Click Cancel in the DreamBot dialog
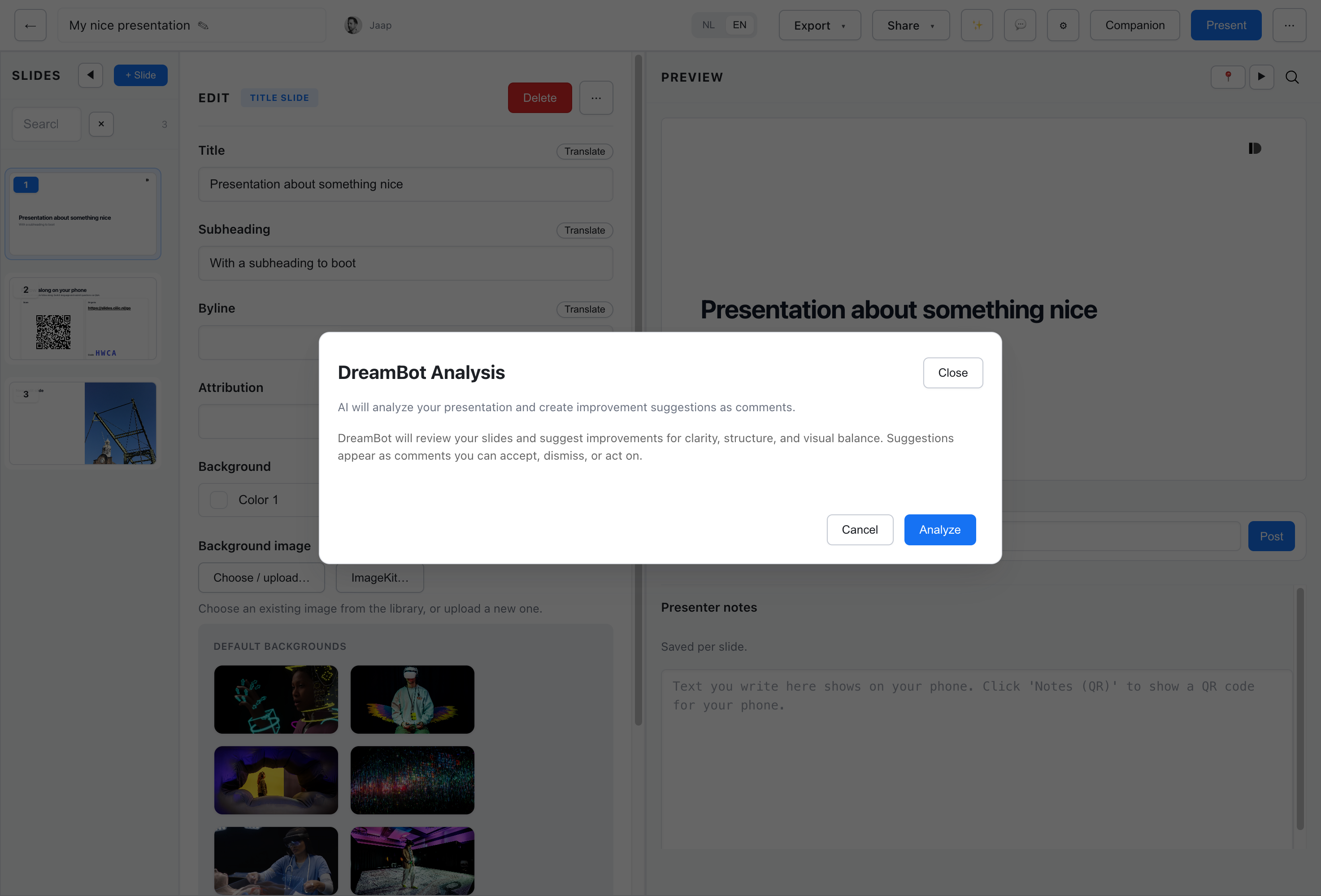The width and height of the screenshot is (1321, 896). 860,530
